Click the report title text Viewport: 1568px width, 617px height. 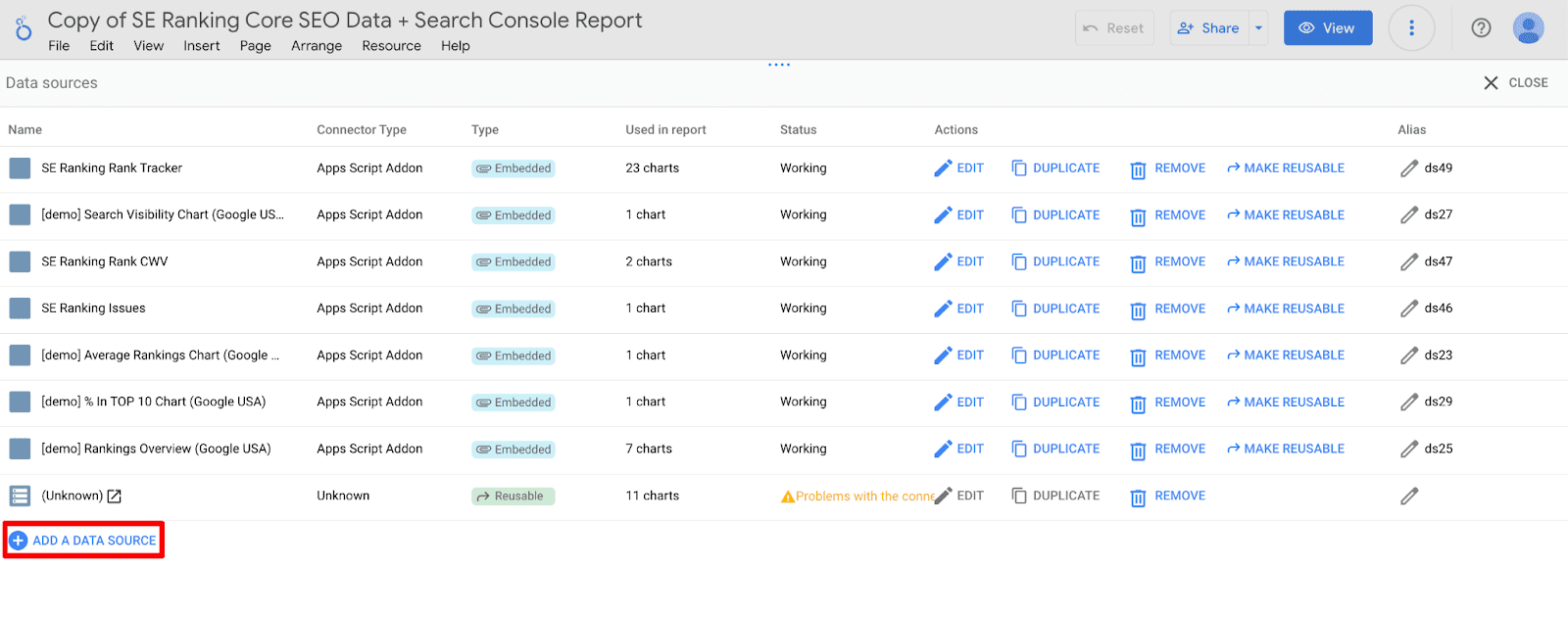pos(345,21)
